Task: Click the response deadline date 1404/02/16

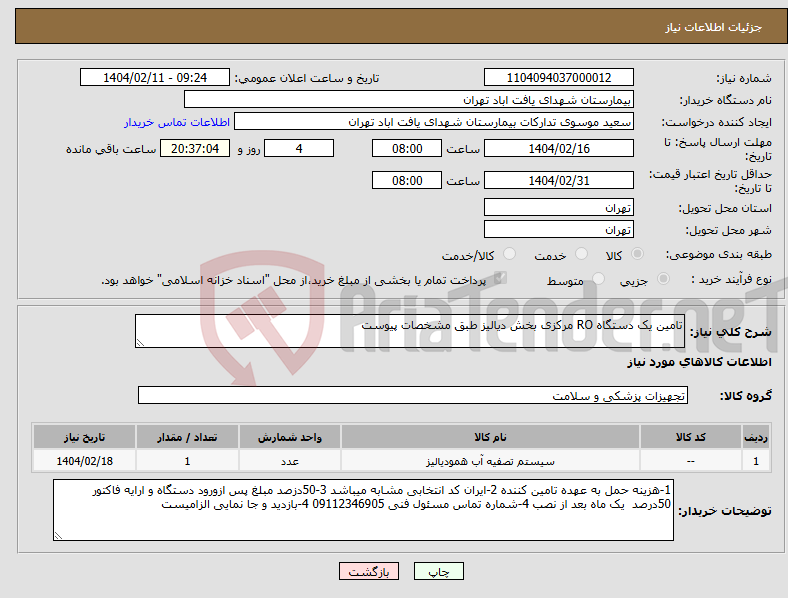Action: (x=559, y=148)
